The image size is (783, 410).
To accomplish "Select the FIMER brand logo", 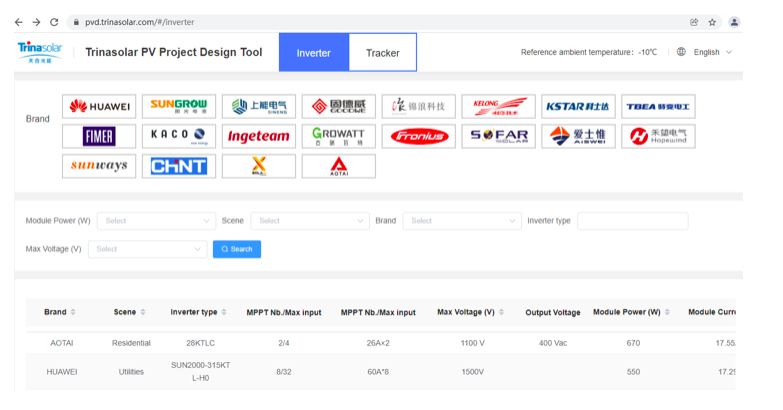I will (99, 136).
